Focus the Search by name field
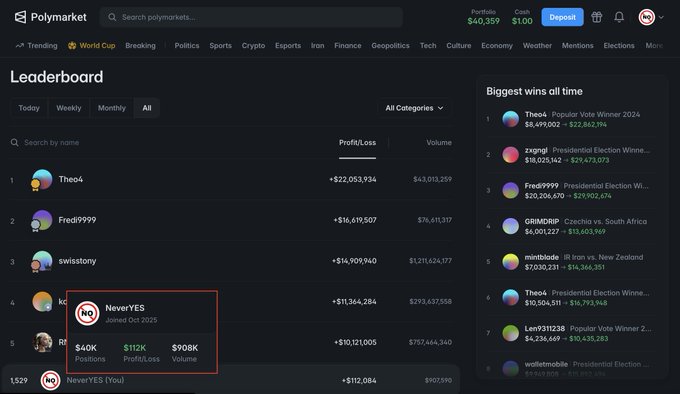The width and height of the screenshot is (680, 394). pyautogui.click(x=52, y=143)
